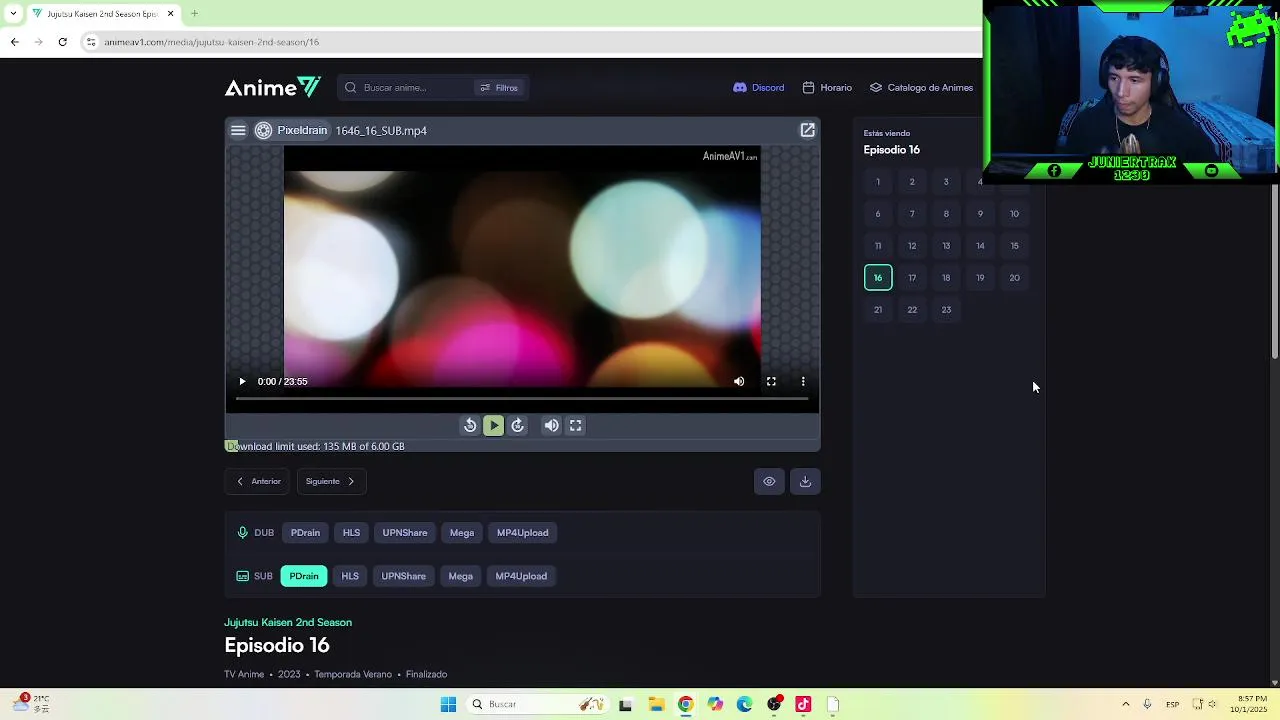Select SUB HLS server
The width and height of the screenshot is (1280, 720).
click(x=350, y=576)
